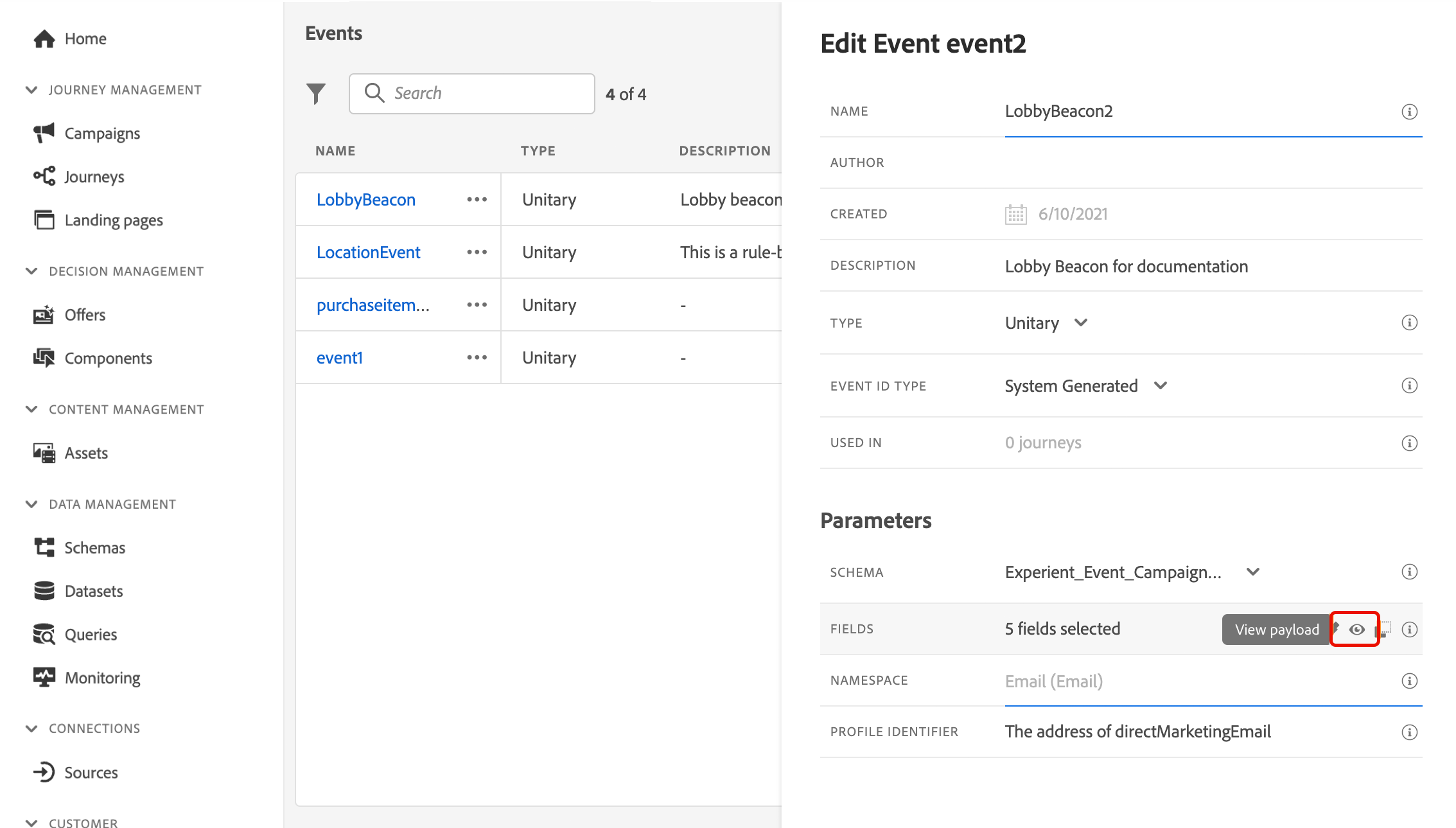Click the Home icon in the sidebar
The height and width of the screenshot is (828, 1456).
coord(44,39)
